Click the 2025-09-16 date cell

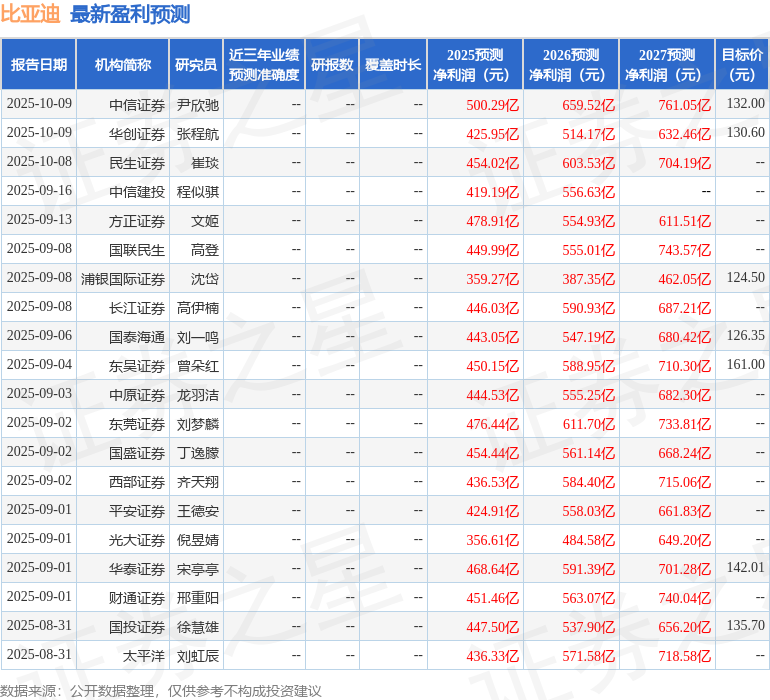pos(39,190)
